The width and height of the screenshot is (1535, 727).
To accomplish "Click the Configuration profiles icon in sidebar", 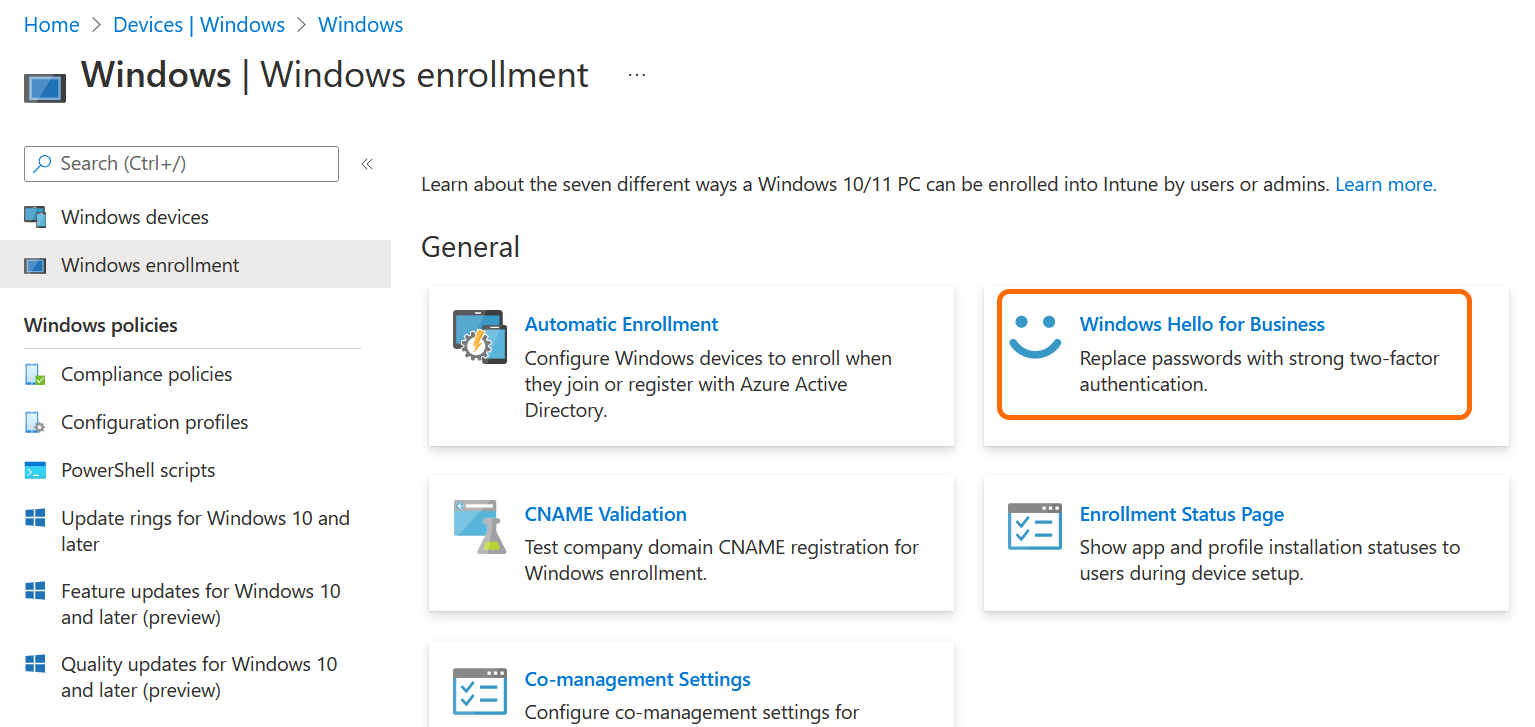I will [35, 423].
